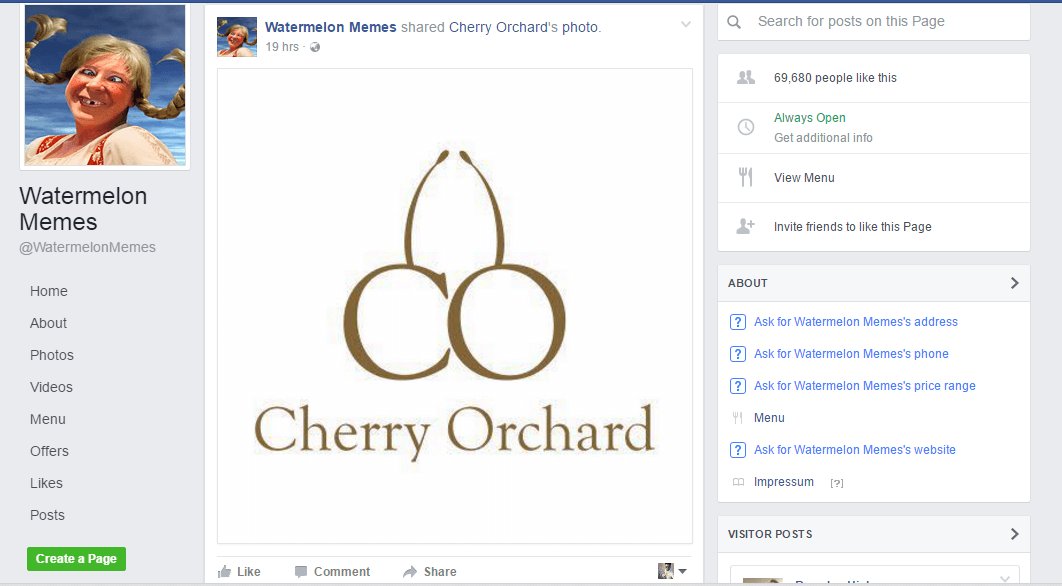Click the fork and knife View Menu icon
The image size is (1062, 586).
[745, 178]
